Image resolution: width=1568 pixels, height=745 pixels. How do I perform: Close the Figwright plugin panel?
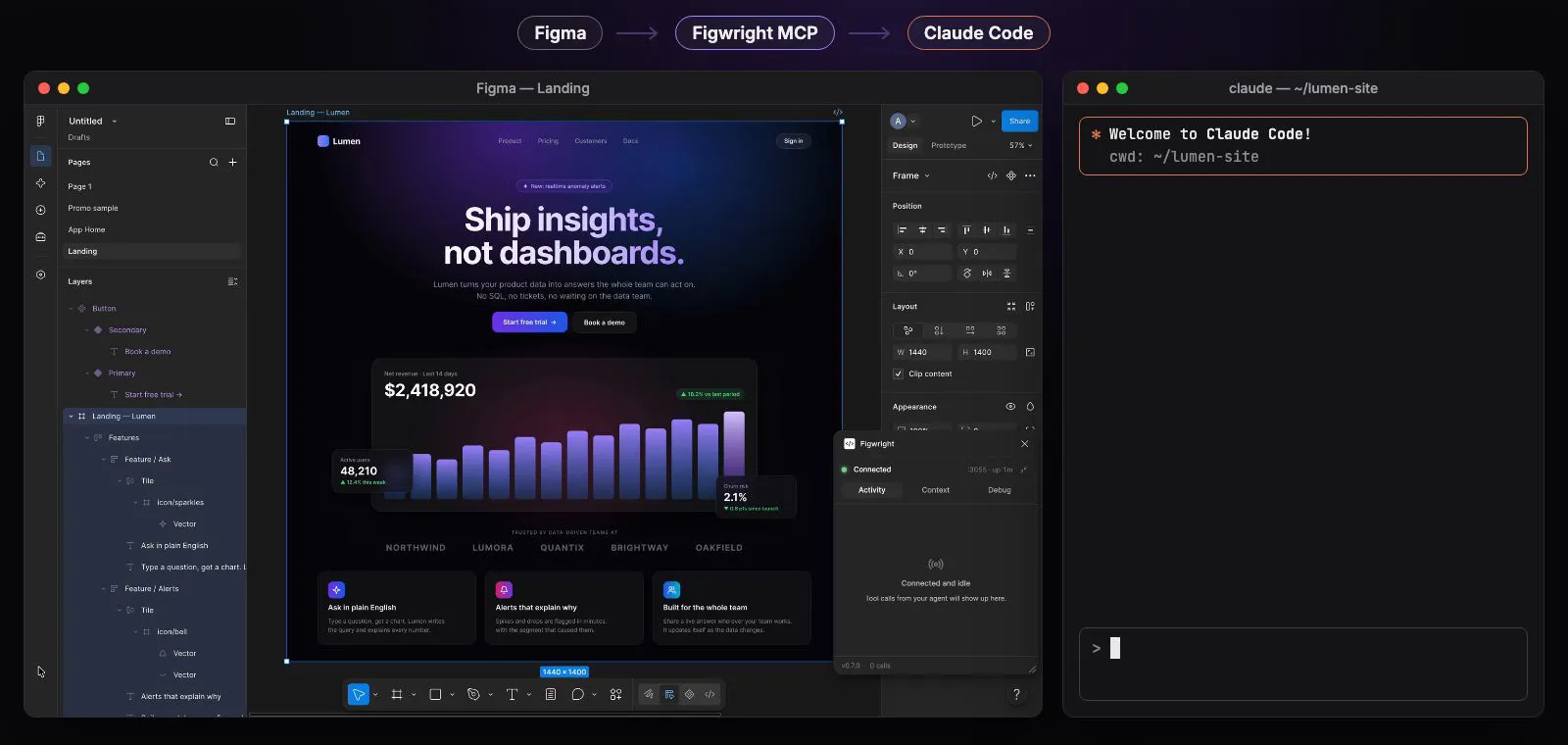click(x=1025, y=444)
